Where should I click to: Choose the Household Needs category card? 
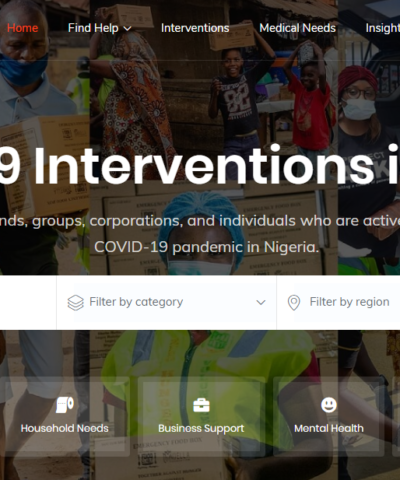point(65,417)
